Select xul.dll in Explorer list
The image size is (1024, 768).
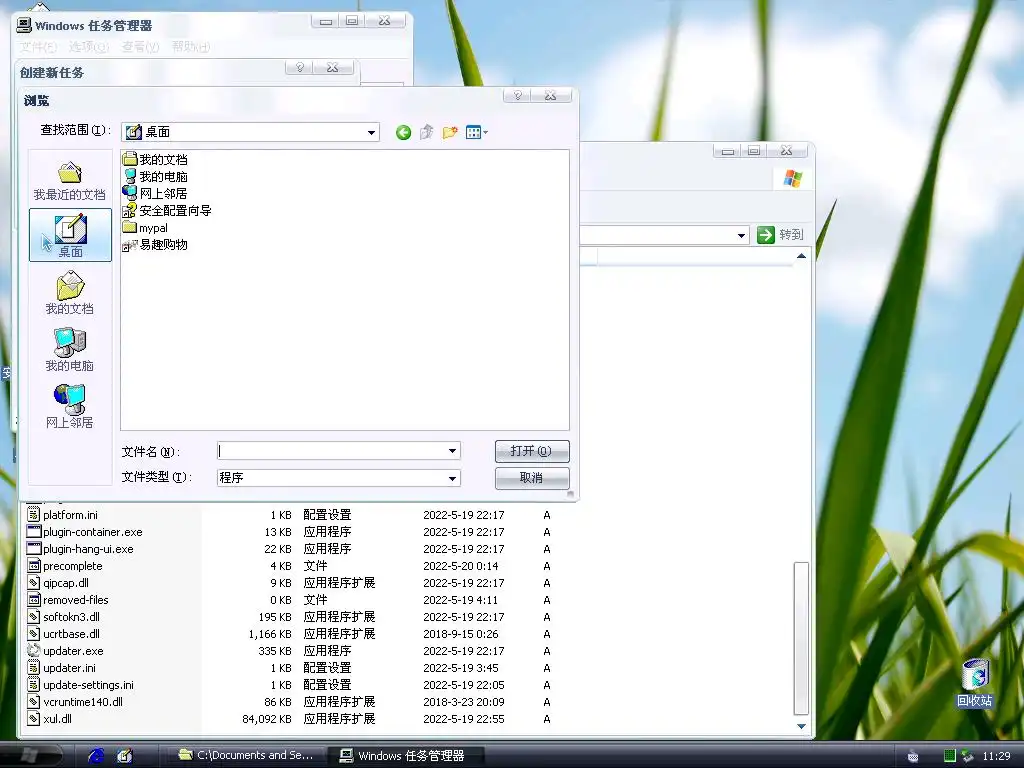coord(50,718)
